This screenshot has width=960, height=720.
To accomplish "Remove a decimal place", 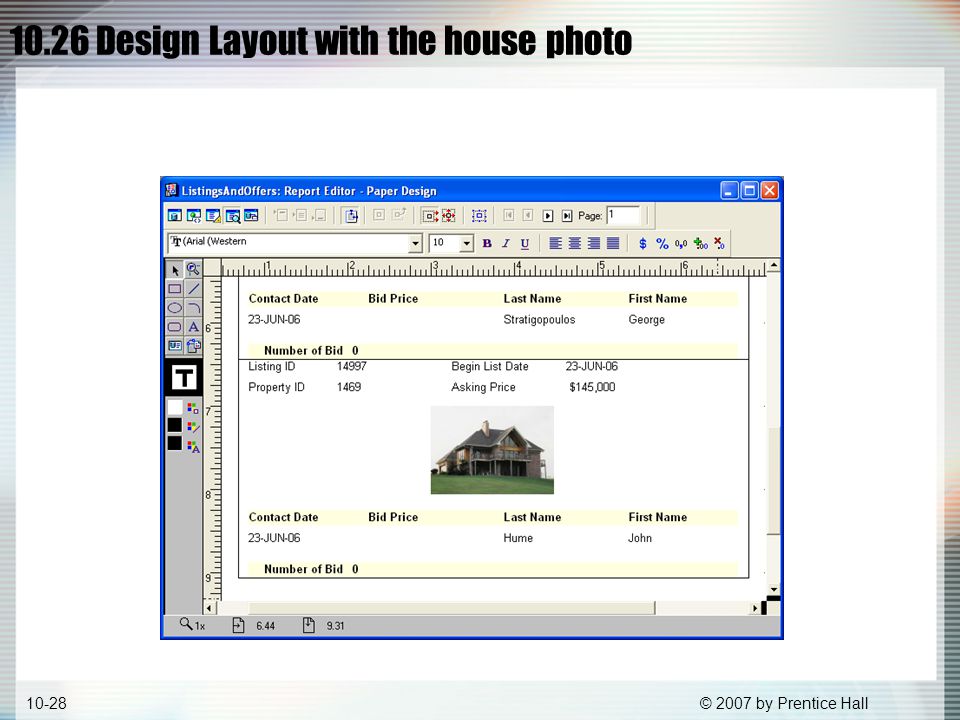I will click(719, 243).
